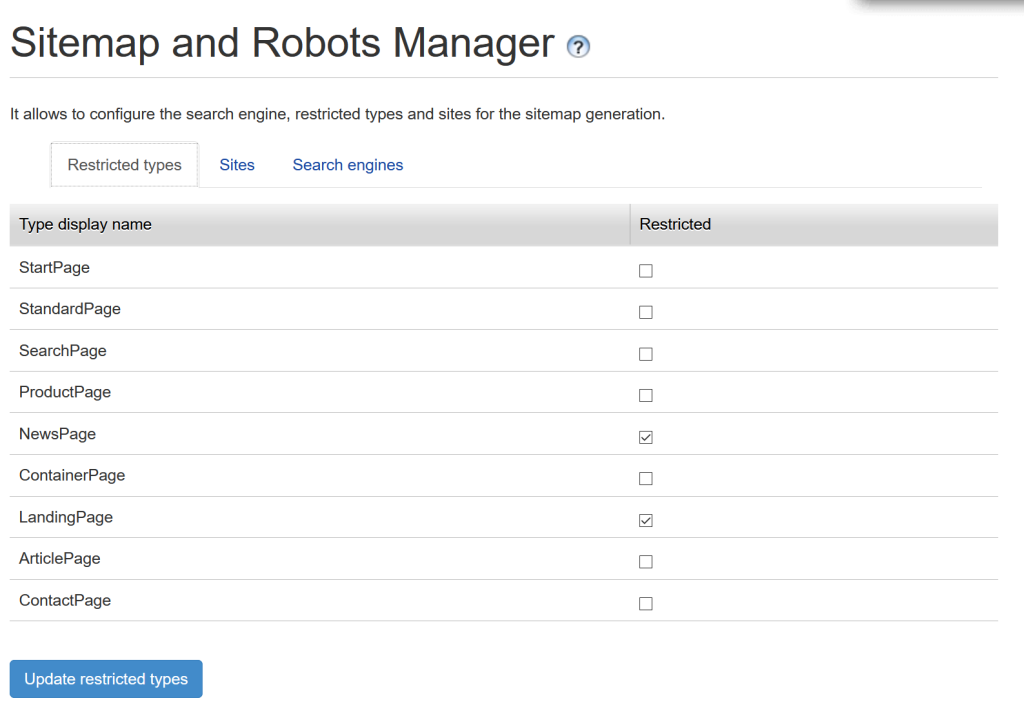Check the StartPage restricted checkbox

coord(645,270)
